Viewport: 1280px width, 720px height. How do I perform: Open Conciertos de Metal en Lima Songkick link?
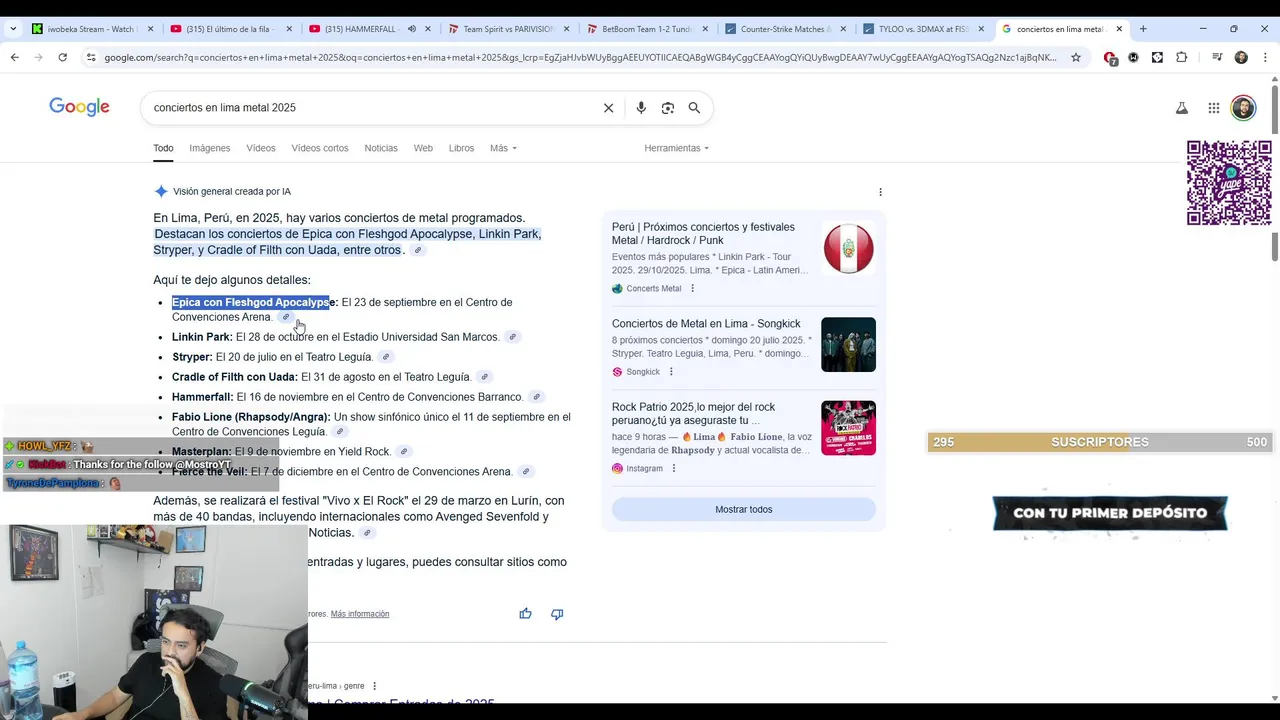(x=706, y=324)
